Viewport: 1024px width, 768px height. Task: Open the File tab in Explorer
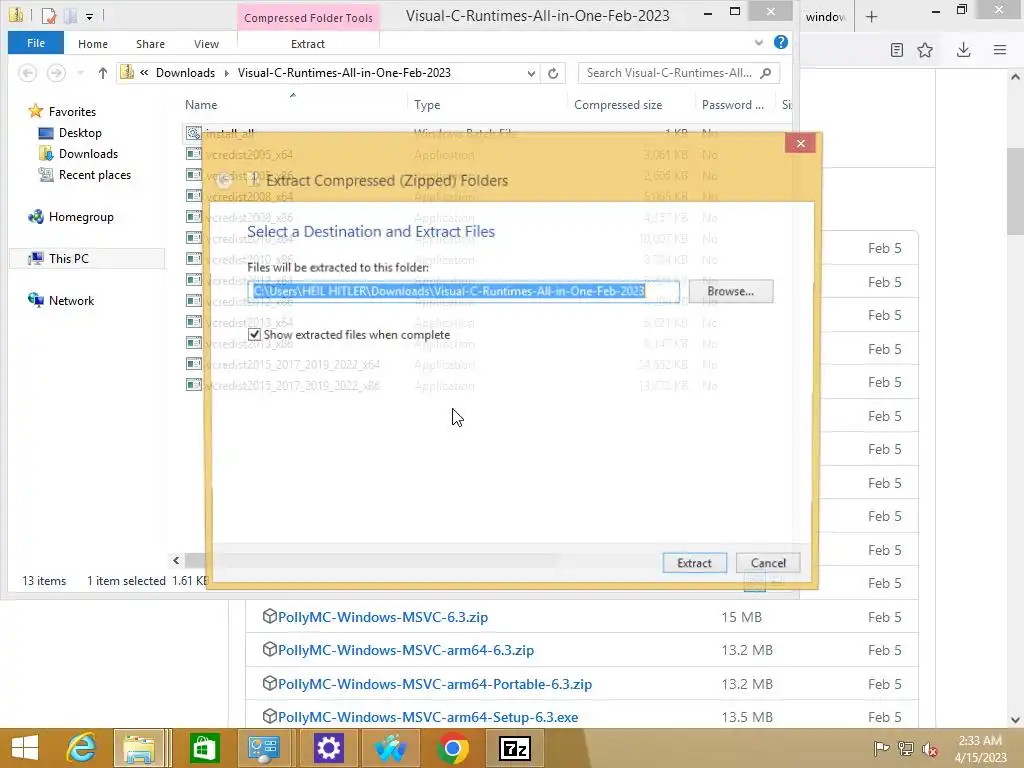click(x=36, y=43)
